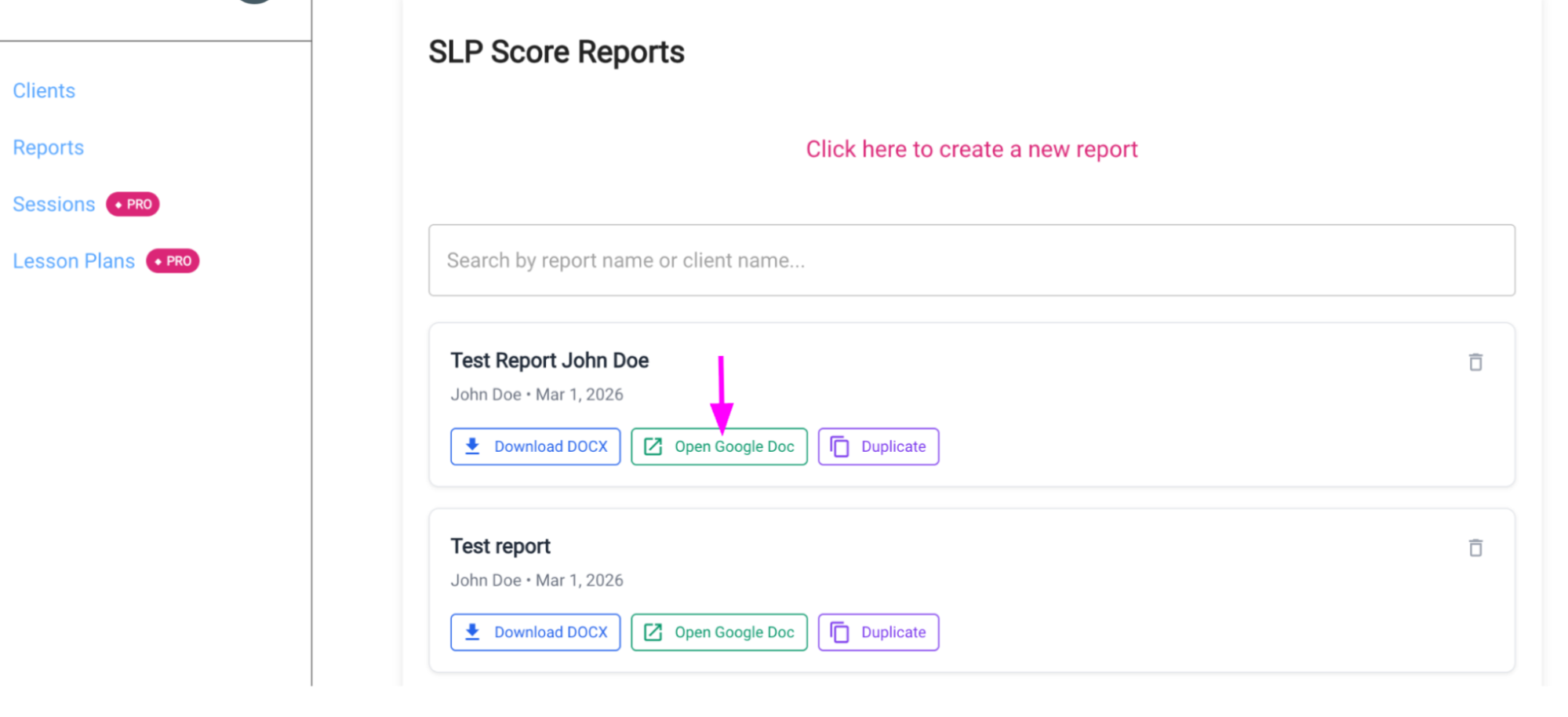1568x717 pixels.
Task: Click the profile avatar in the sidebar
Action: [253, 4]
